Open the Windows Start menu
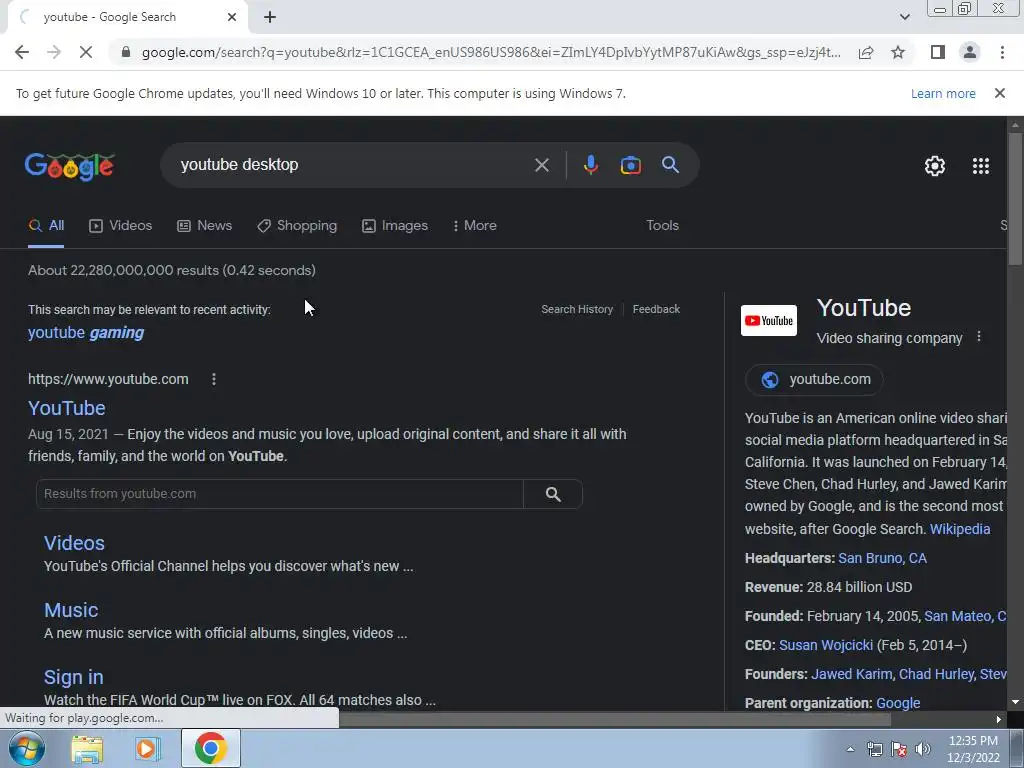1024x768 pixels. [x=25, y=748]
